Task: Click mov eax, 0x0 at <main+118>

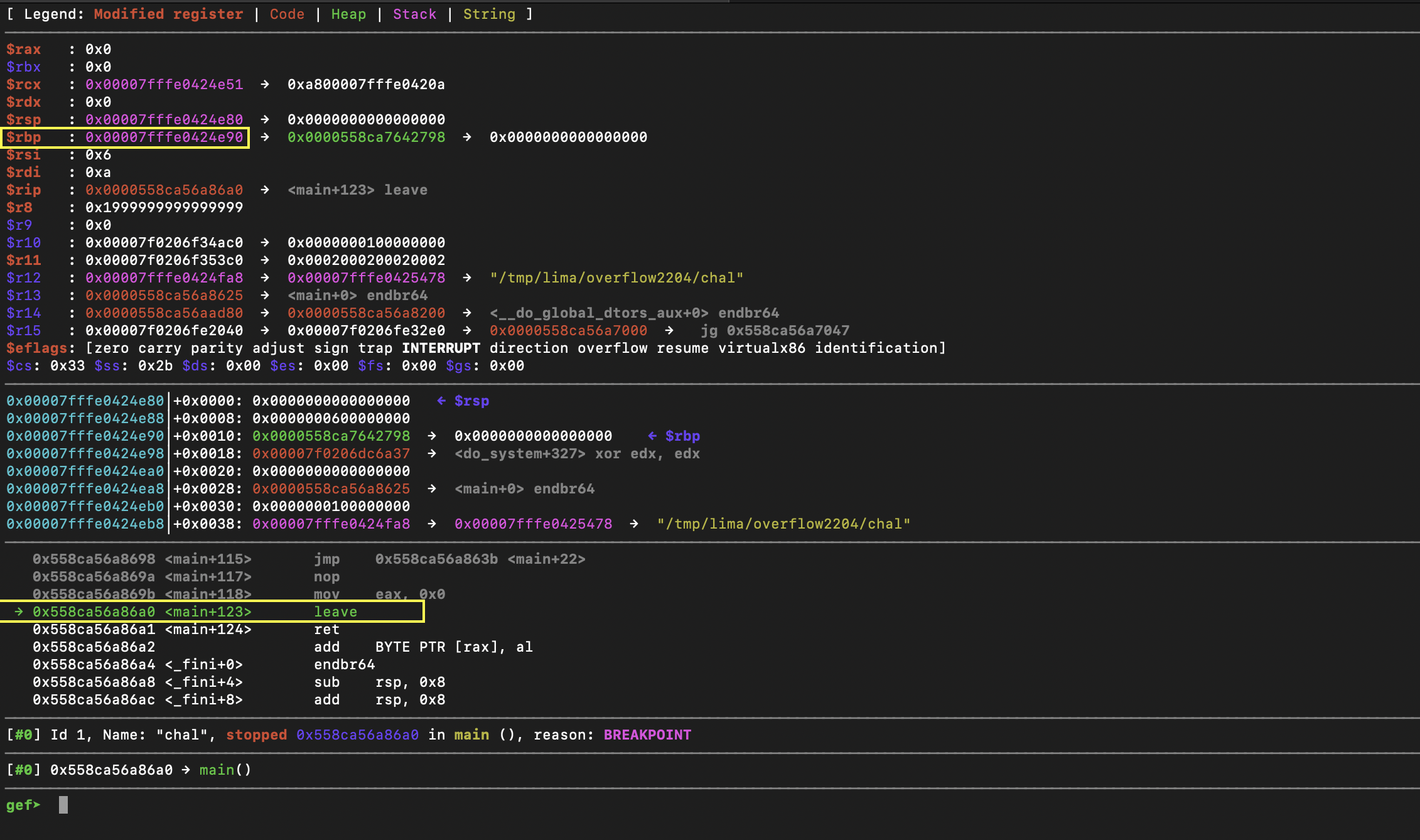Action: tap(239, 594)
